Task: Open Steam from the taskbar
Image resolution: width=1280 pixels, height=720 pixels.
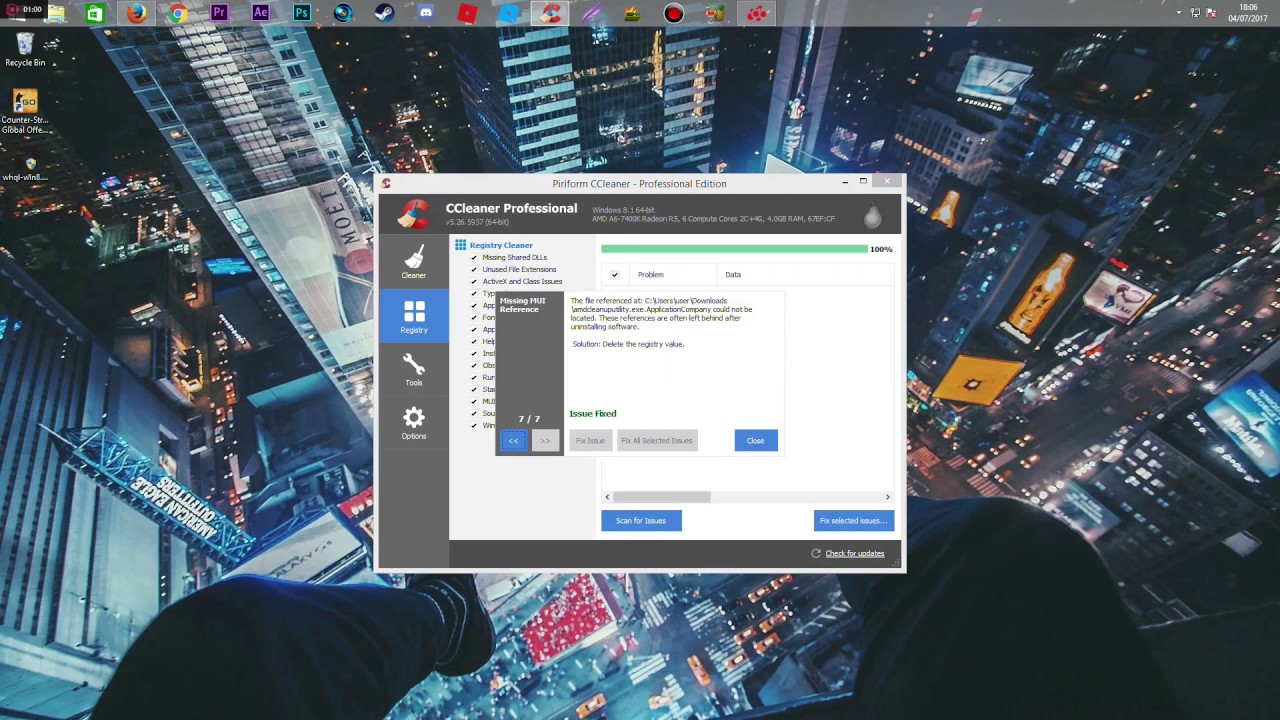Action: coord(384,14)
